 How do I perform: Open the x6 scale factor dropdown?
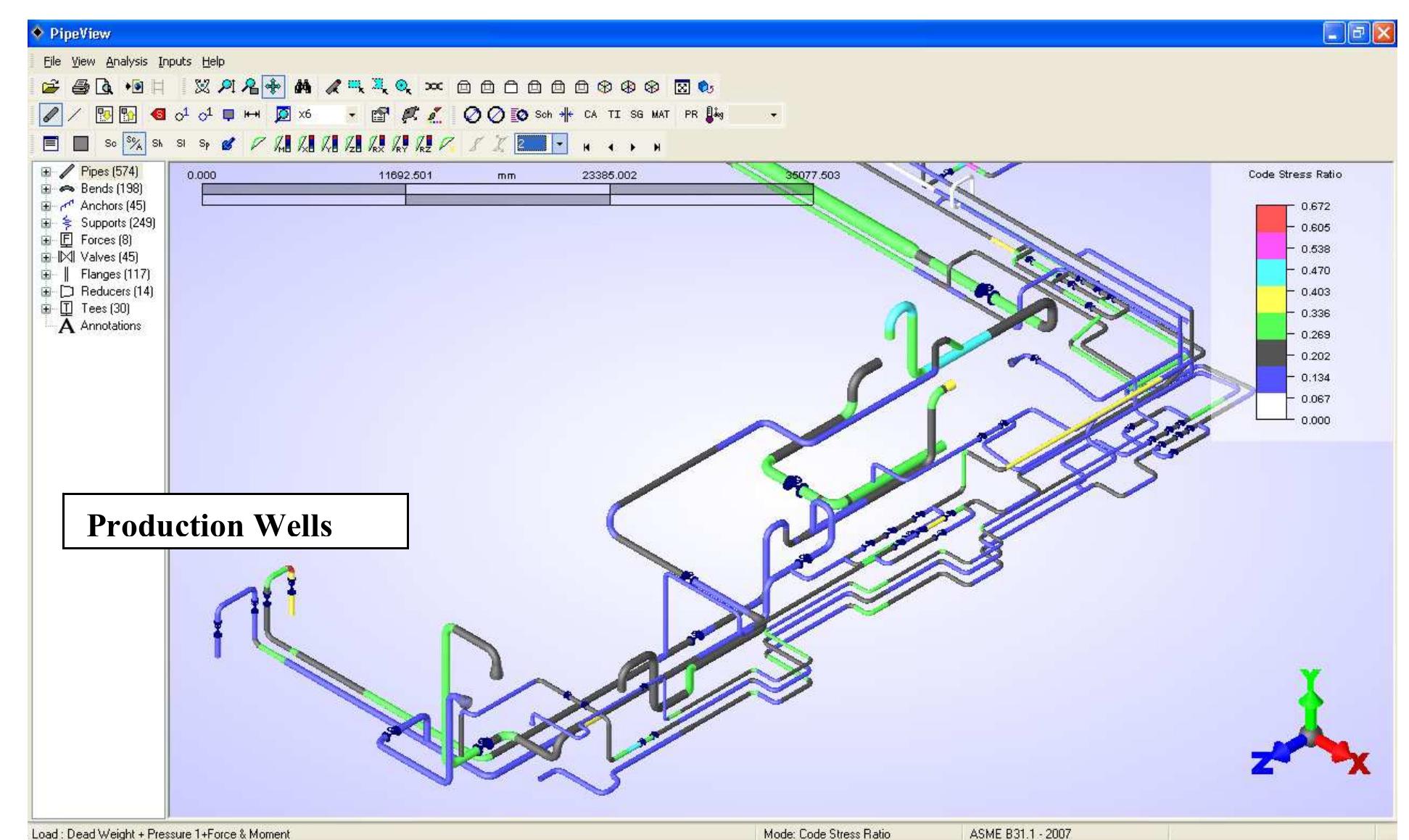353,115
